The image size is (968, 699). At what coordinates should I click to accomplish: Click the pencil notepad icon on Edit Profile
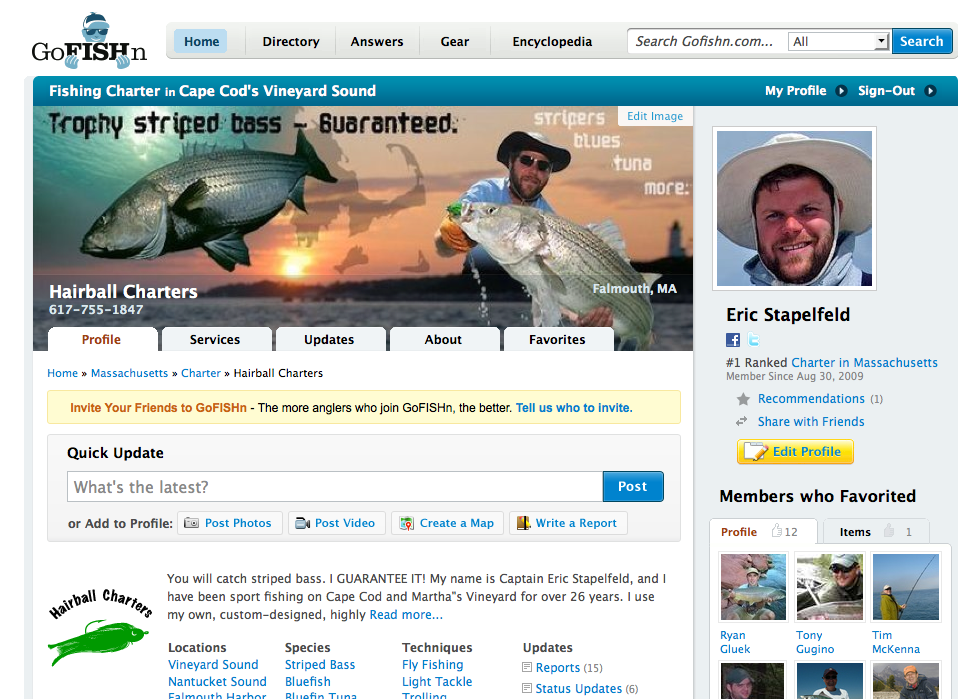tap(756, 452)
